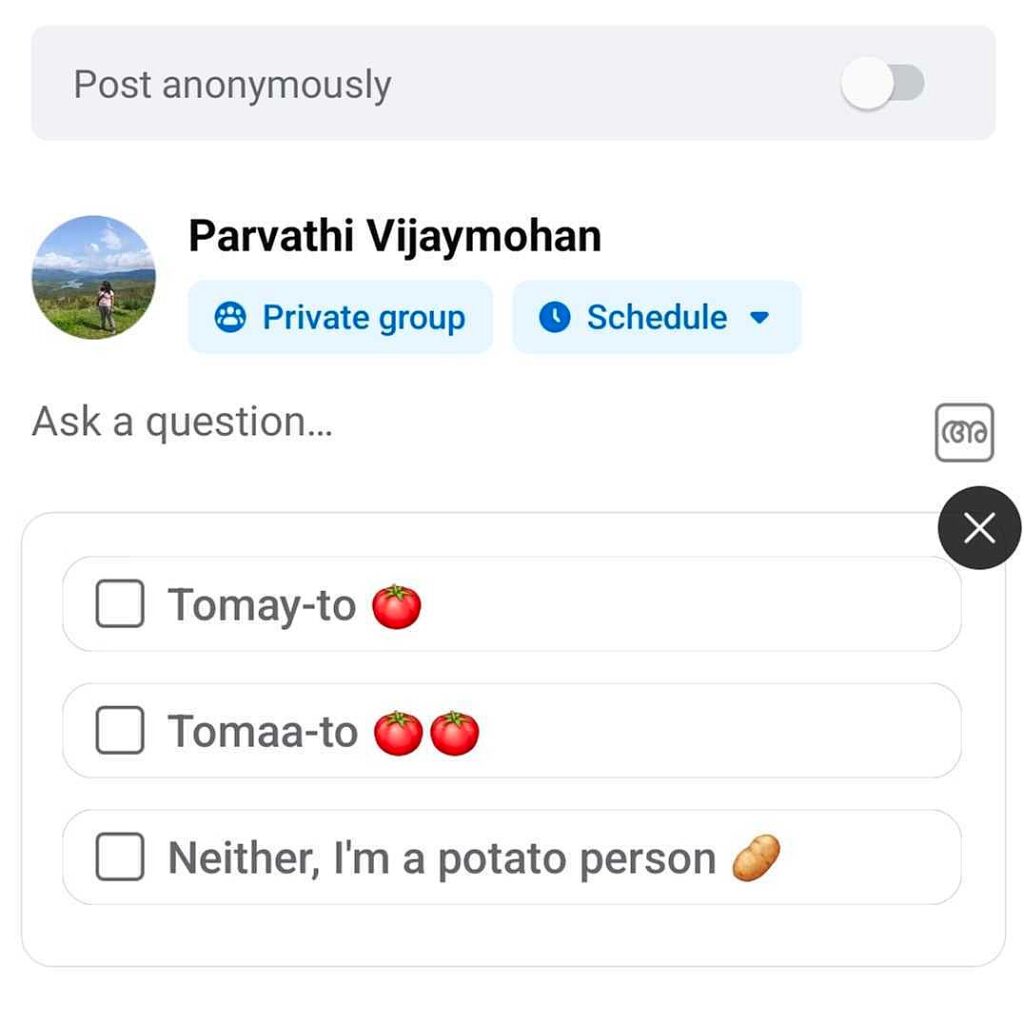Check the Tomay-to checkbox

120,605
